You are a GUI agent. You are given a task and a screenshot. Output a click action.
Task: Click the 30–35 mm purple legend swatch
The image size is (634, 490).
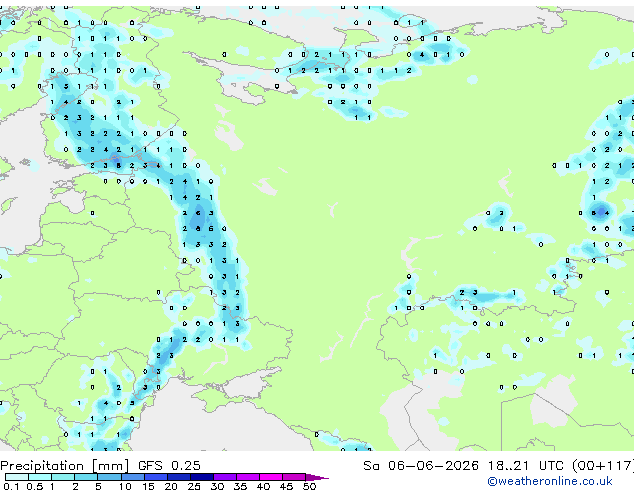click(225, 477)
